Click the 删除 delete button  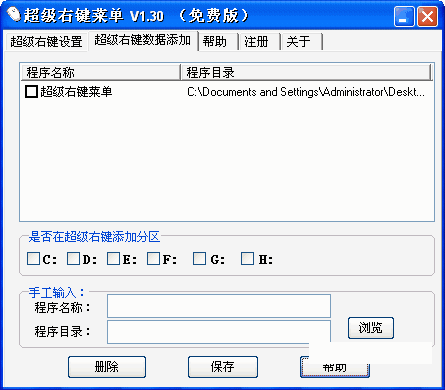[107, 367]
